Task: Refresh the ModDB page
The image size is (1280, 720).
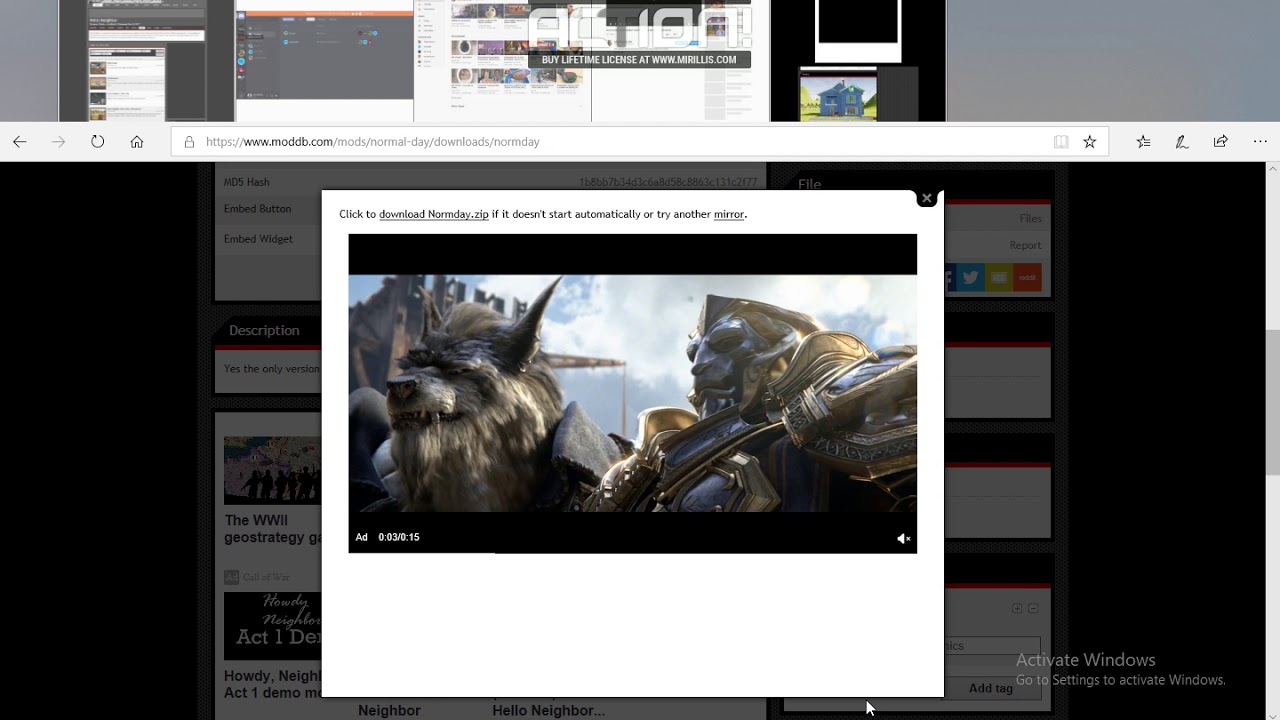Action: tap(97, 142)
